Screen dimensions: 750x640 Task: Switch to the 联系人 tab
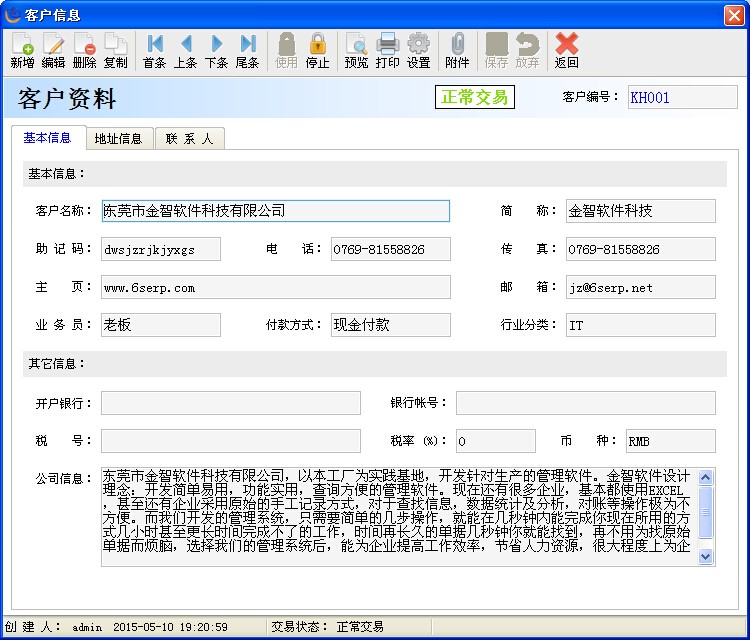[x=189, y=139]
